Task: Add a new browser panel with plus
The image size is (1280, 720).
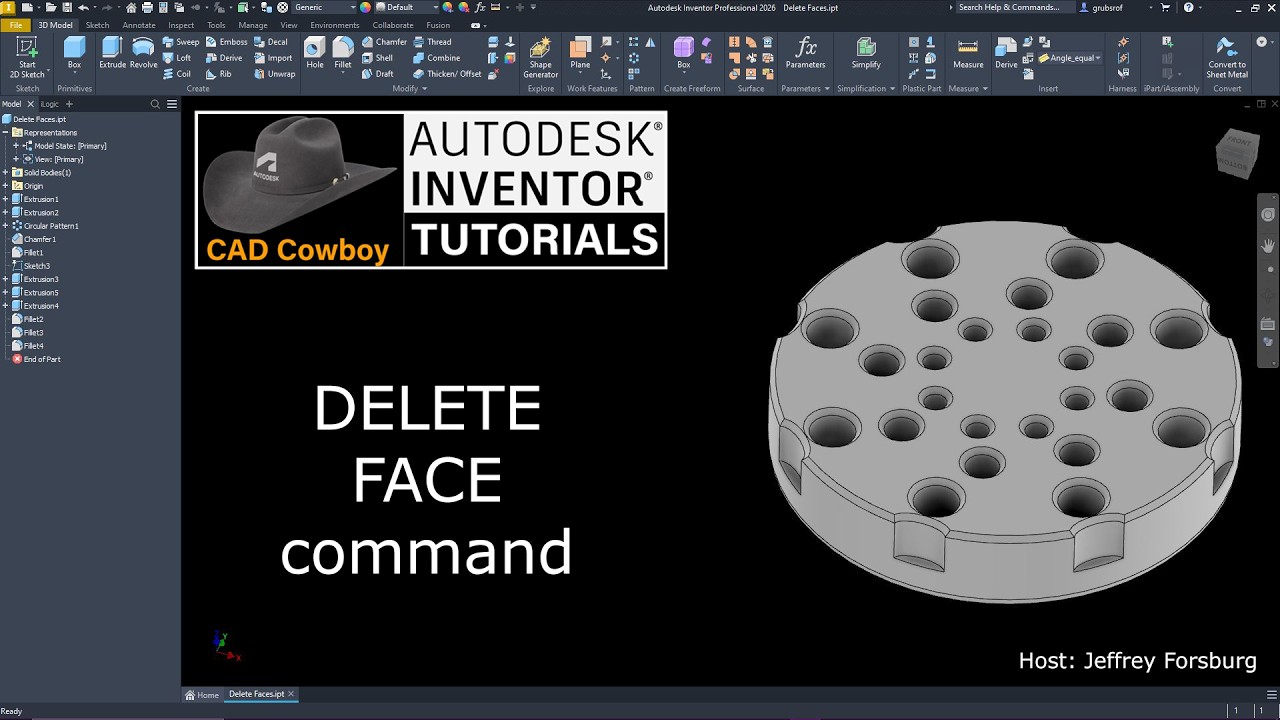Action: click(x=69, y=104)
